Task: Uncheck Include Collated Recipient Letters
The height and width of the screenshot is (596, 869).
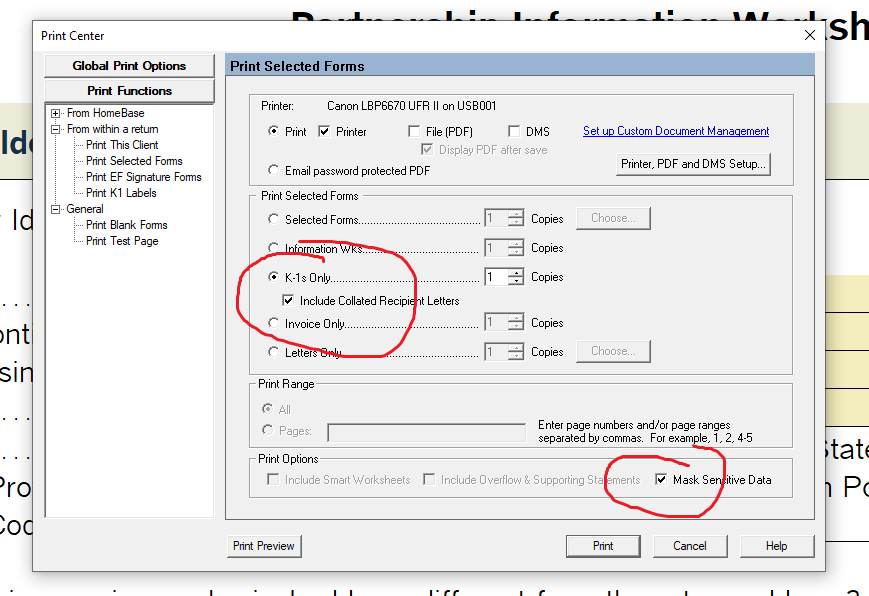Action: pyautogui.click(x=289, y=301)
